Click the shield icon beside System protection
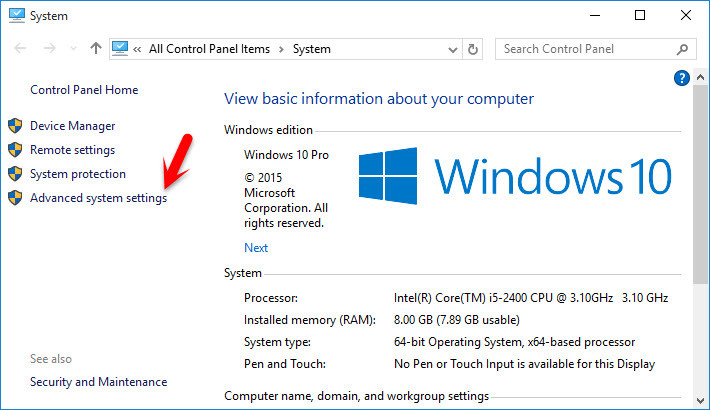 [x=15, y=174]
